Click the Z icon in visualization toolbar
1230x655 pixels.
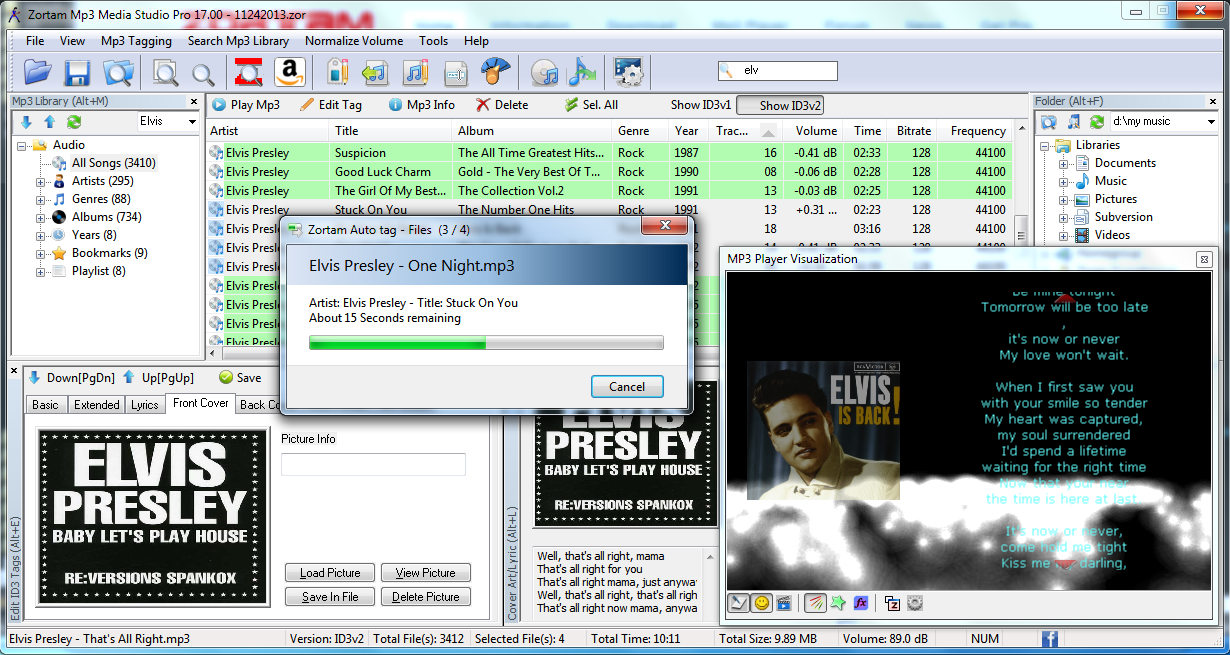[892, 603]
